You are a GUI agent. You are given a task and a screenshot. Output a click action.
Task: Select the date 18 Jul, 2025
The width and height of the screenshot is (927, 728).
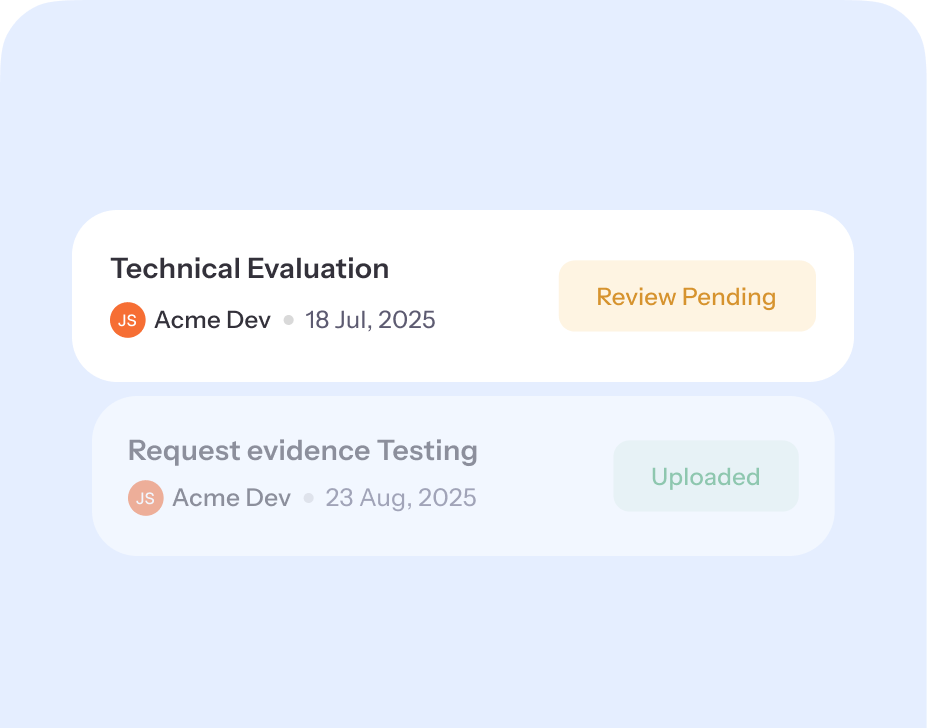[x=370, y=320]
